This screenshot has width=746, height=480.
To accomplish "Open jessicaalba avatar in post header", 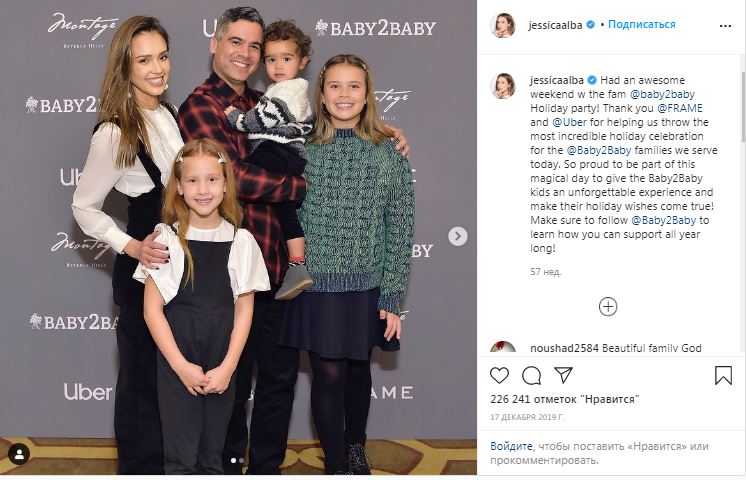I will point(502,25).
